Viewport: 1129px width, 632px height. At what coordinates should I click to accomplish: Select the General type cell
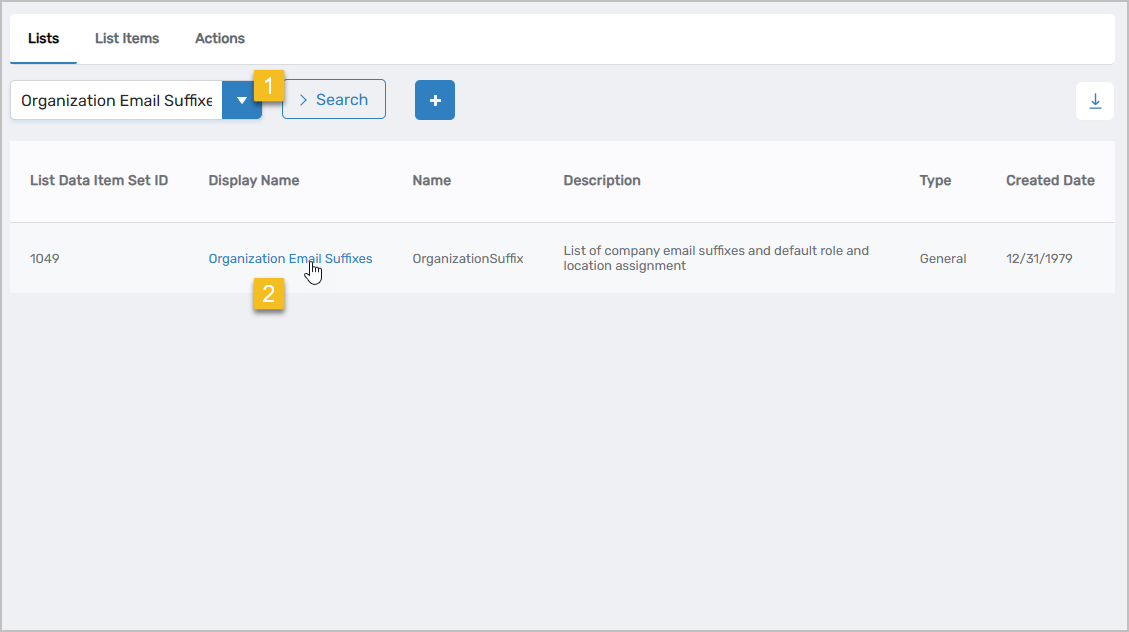pos(943,259)
